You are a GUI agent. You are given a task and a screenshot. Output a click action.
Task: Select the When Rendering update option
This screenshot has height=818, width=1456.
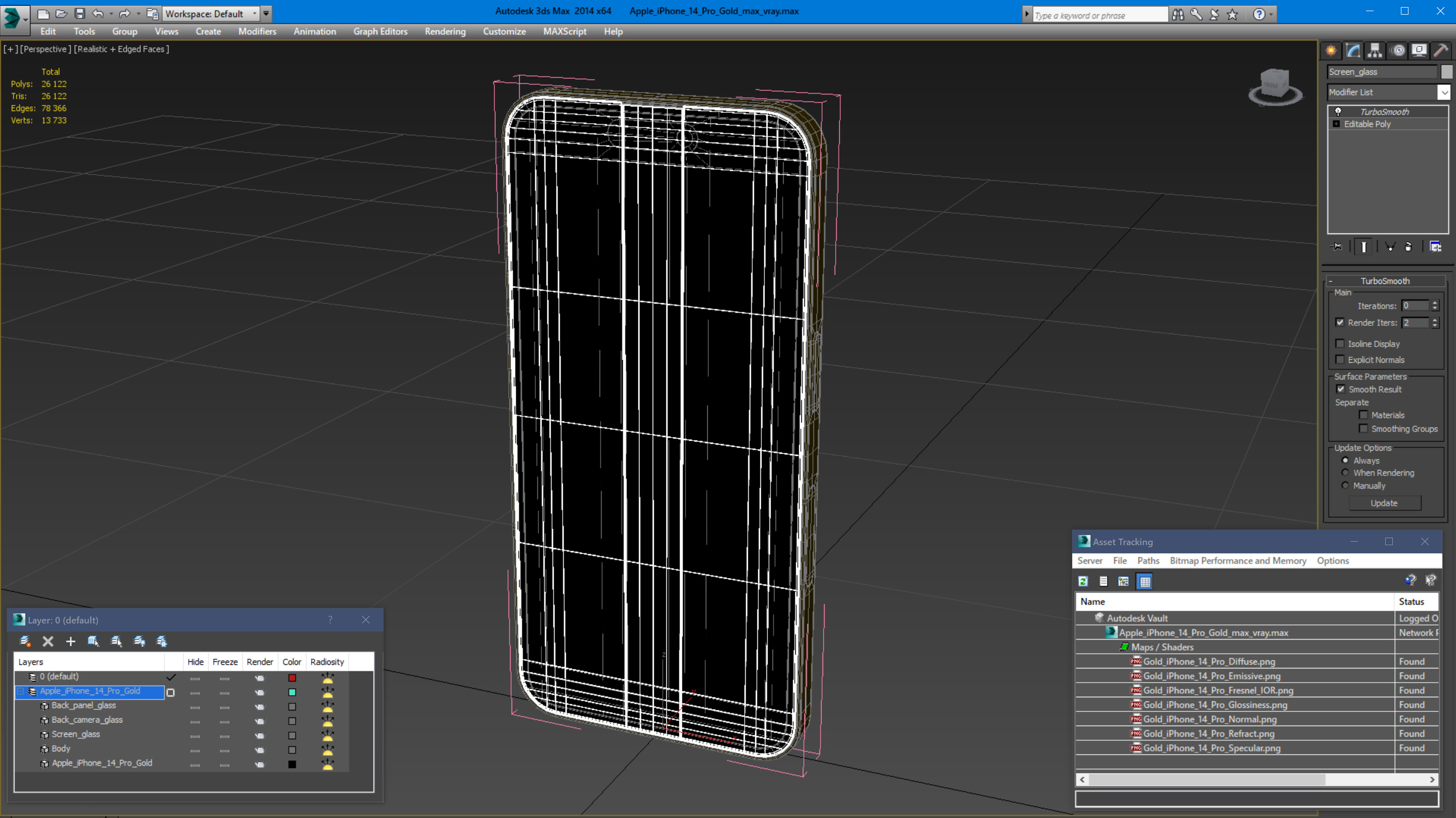[x=1345, y=473]
